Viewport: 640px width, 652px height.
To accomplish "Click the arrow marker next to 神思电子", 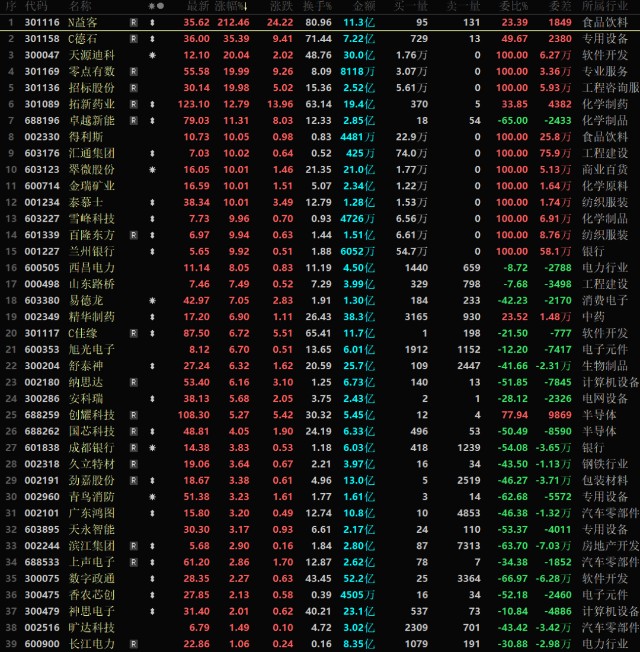I will click(152, 611).
